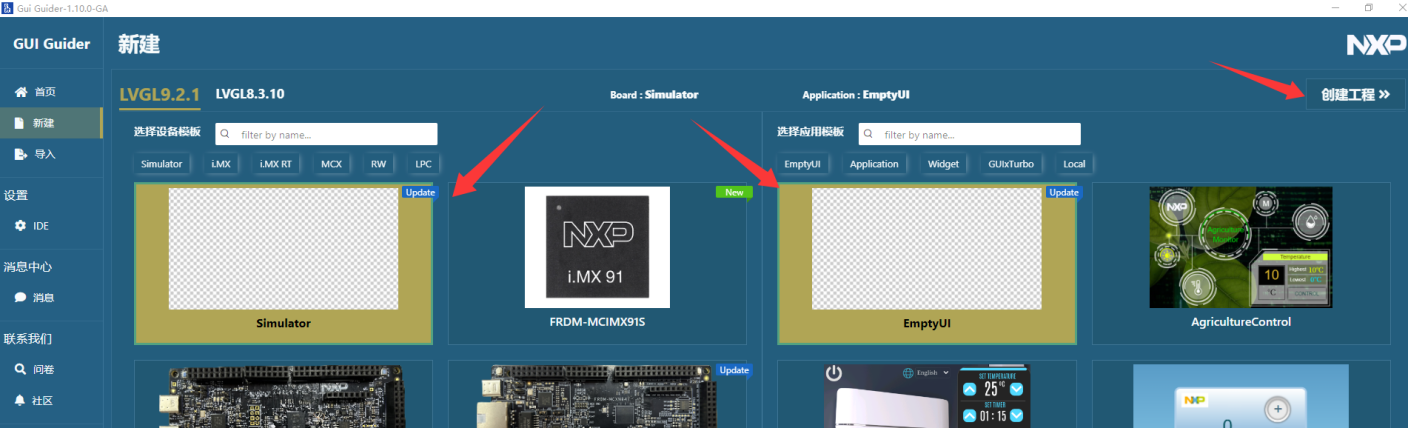This screenshot has height=428, width=1408.
Task: Click the gear icon beside IDE
Action: pyautogui.click(x=21, y=226)
